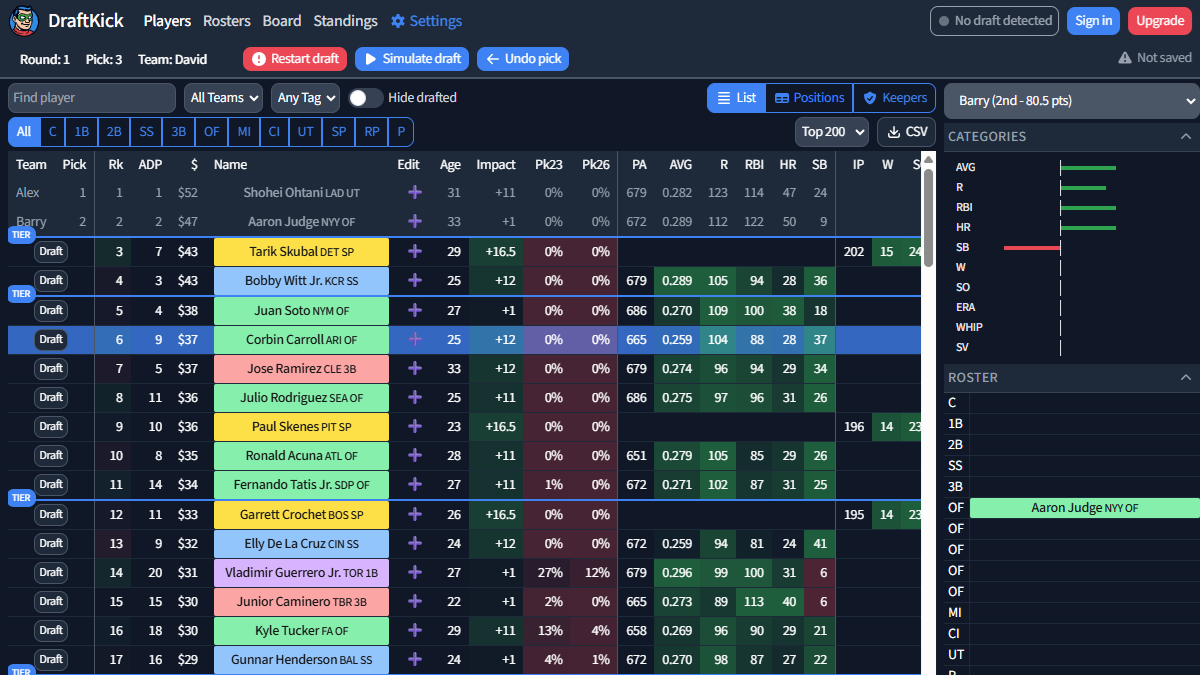Viewport: 1200px width, 675px height.
Task: Sort table by HR column header
Action: [787, 165]
